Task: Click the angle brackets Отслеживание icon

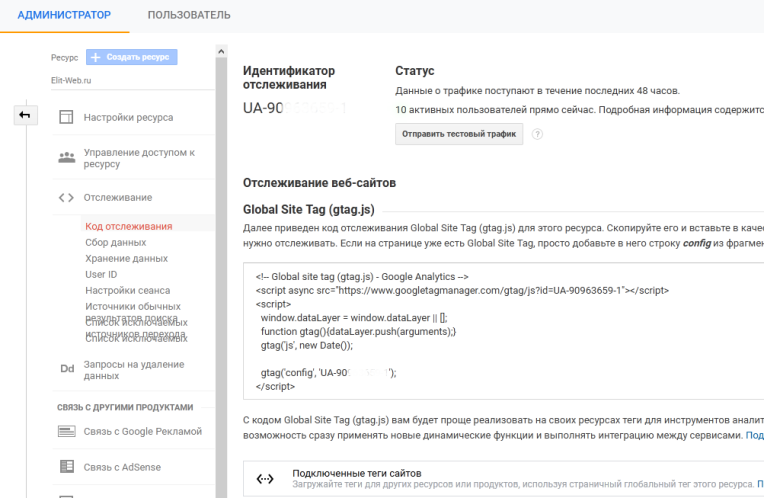Action: click(x=66, y=197)
